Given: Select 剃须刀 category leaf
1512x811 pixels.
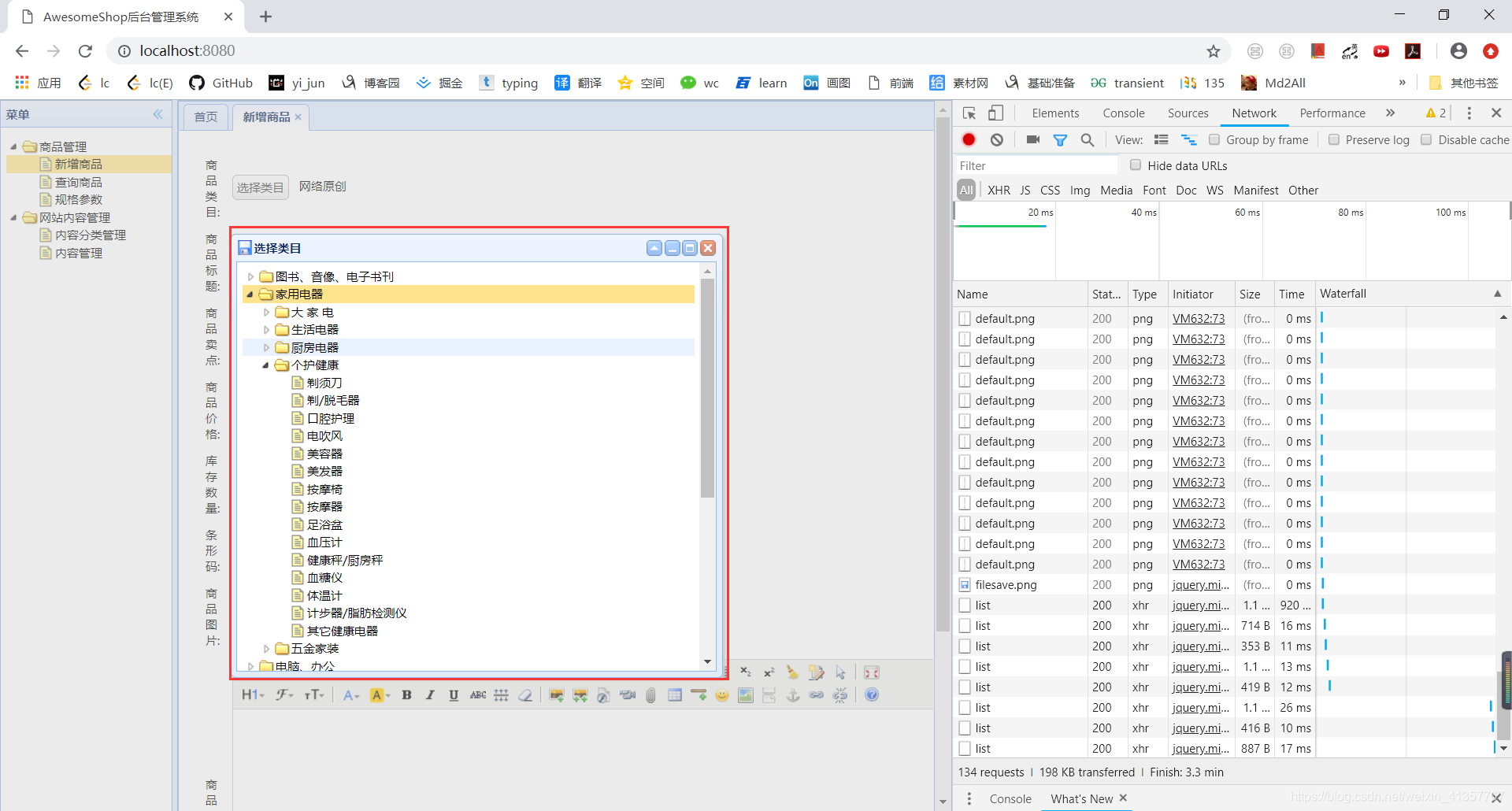Looking at the screenshot, I should (324, 383).
